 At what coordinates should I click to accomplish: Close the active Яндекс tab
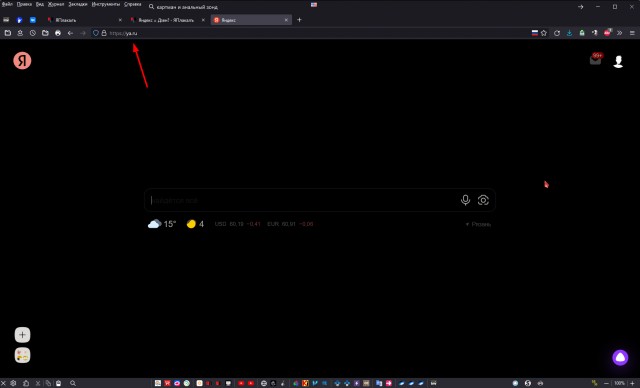[x=286, y=20]
